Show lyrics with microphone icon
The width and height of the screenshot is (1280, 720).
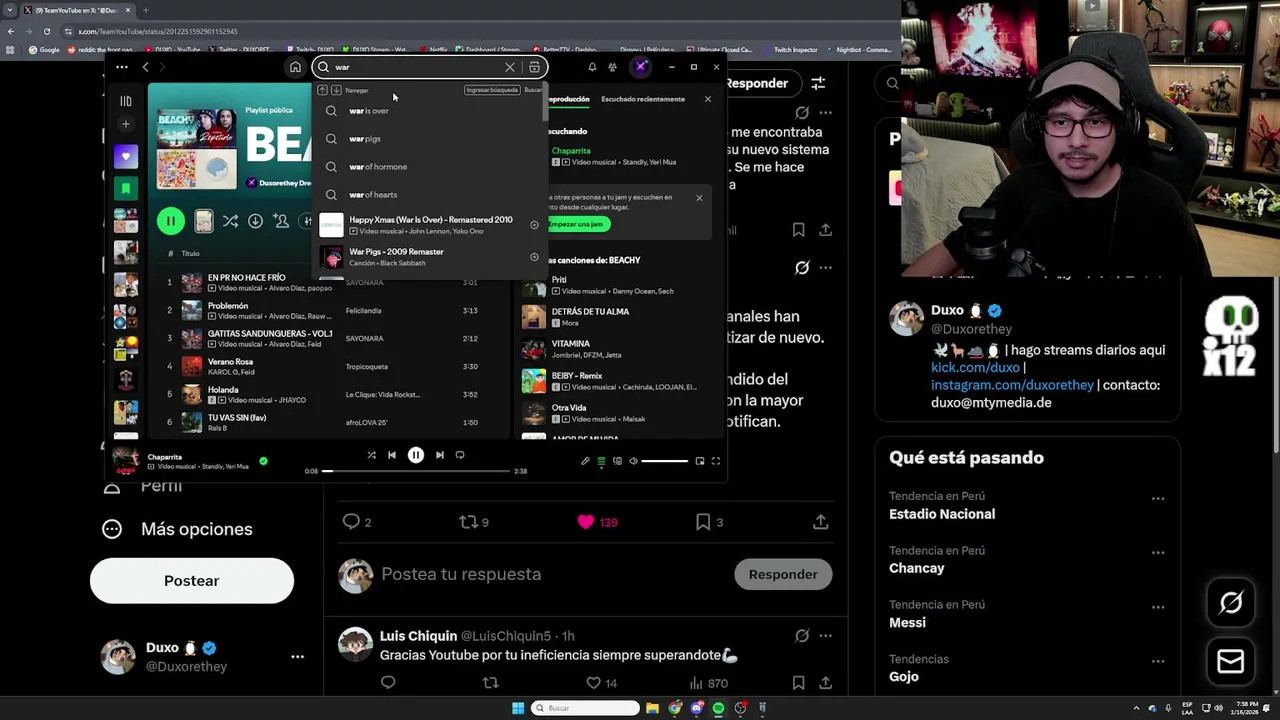click(x=585, y=461)
